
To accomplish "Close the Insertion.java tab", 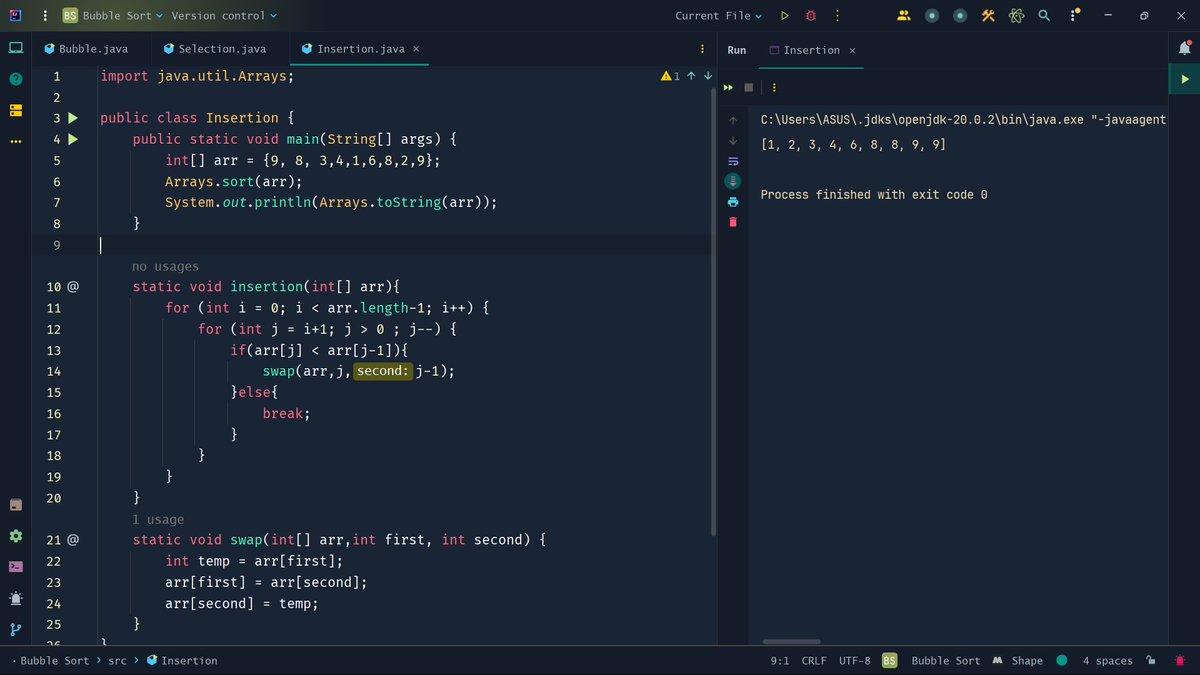I will tap(416, 49).
